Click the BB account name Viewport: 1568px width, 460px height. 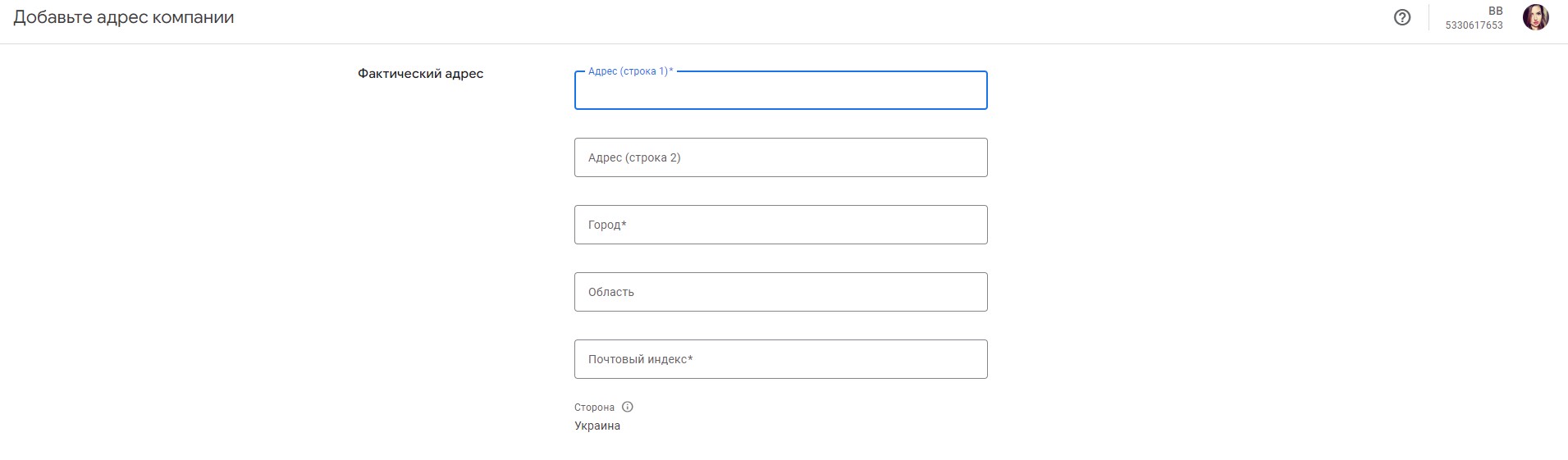pos(1495,11)
